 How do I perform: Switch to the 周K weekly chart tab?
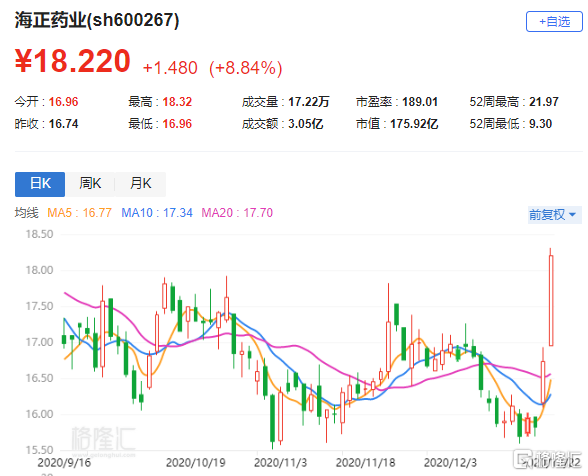pos(90,184)
